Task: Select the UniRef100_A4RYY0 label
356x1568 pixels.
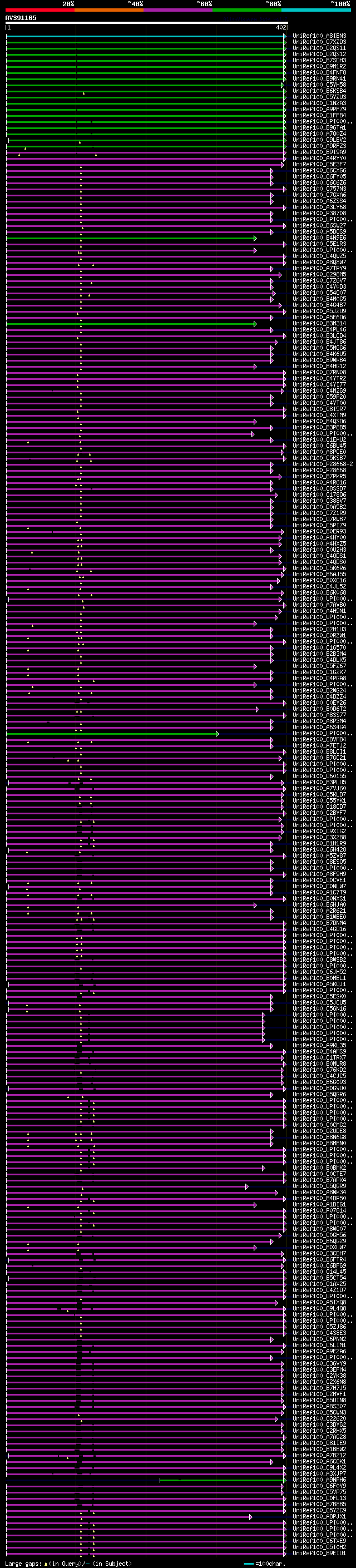Action: pyautogui.click(x=319, y=159)
